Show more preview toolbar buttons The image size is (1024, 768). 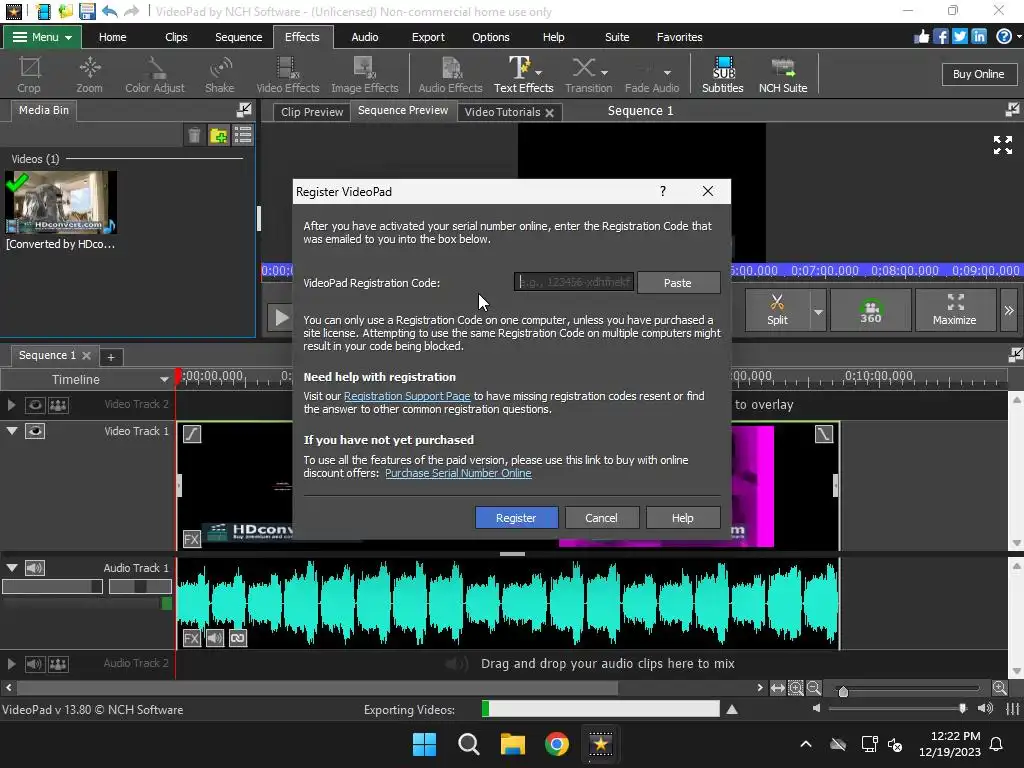pyautogui.click(x=1009, y=311)
